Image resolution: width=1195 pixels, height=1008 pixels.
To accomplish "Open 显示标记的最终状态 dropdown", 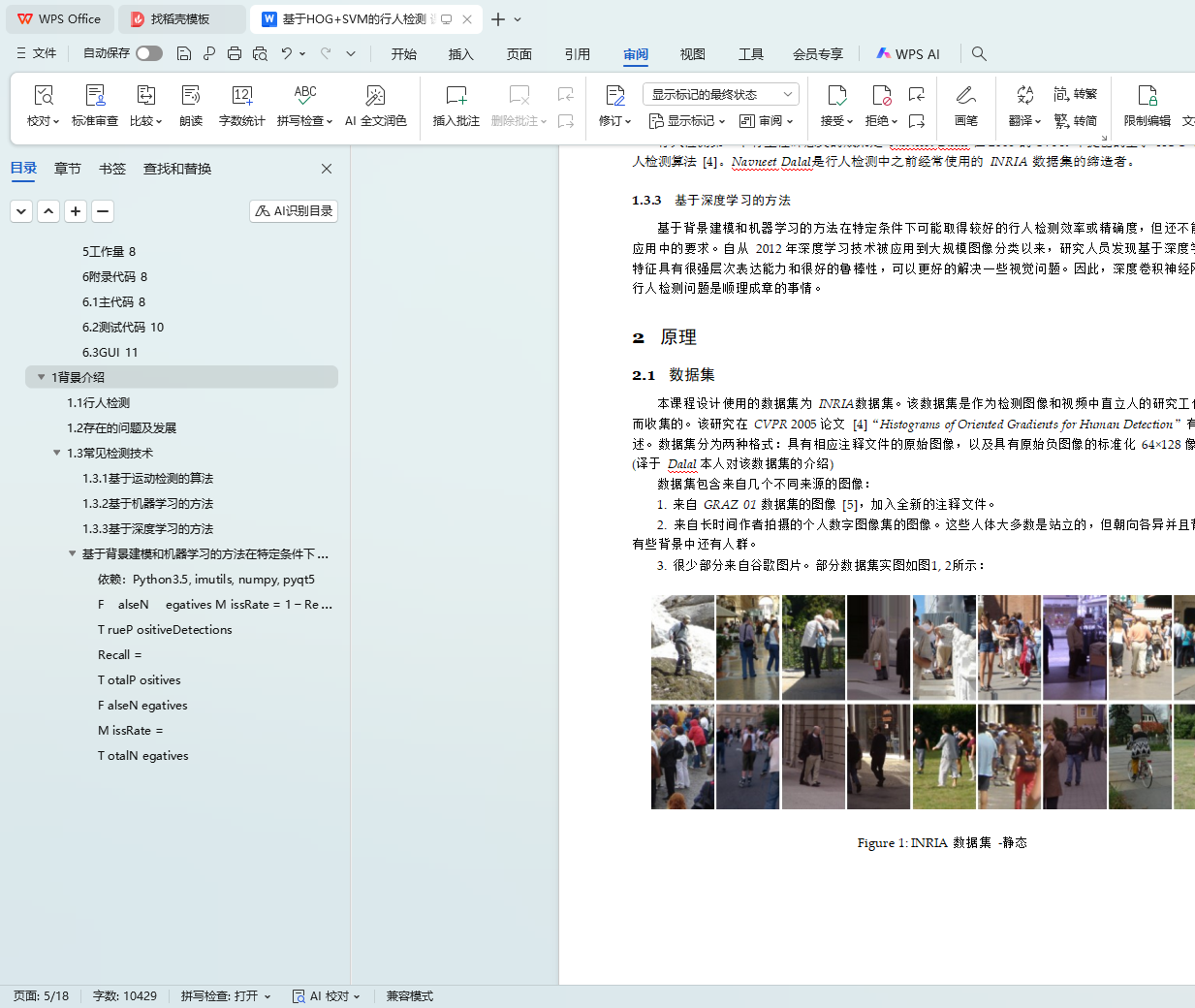I will pyautogui.click(x=720, y=94).
